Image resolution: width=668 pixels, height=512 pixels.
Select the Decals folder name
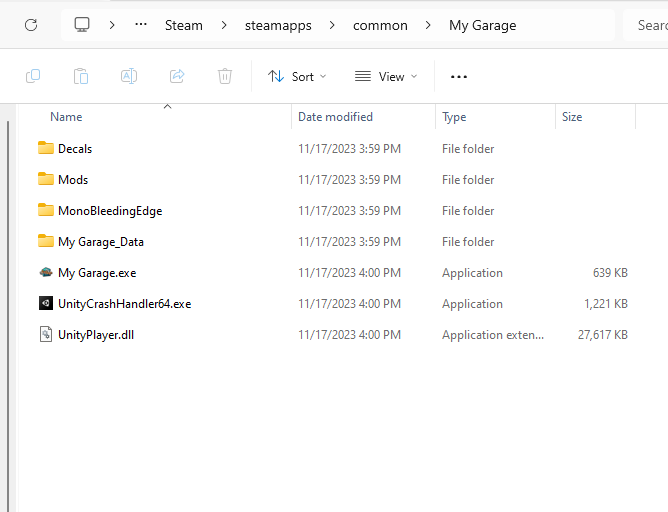point(75,149)
